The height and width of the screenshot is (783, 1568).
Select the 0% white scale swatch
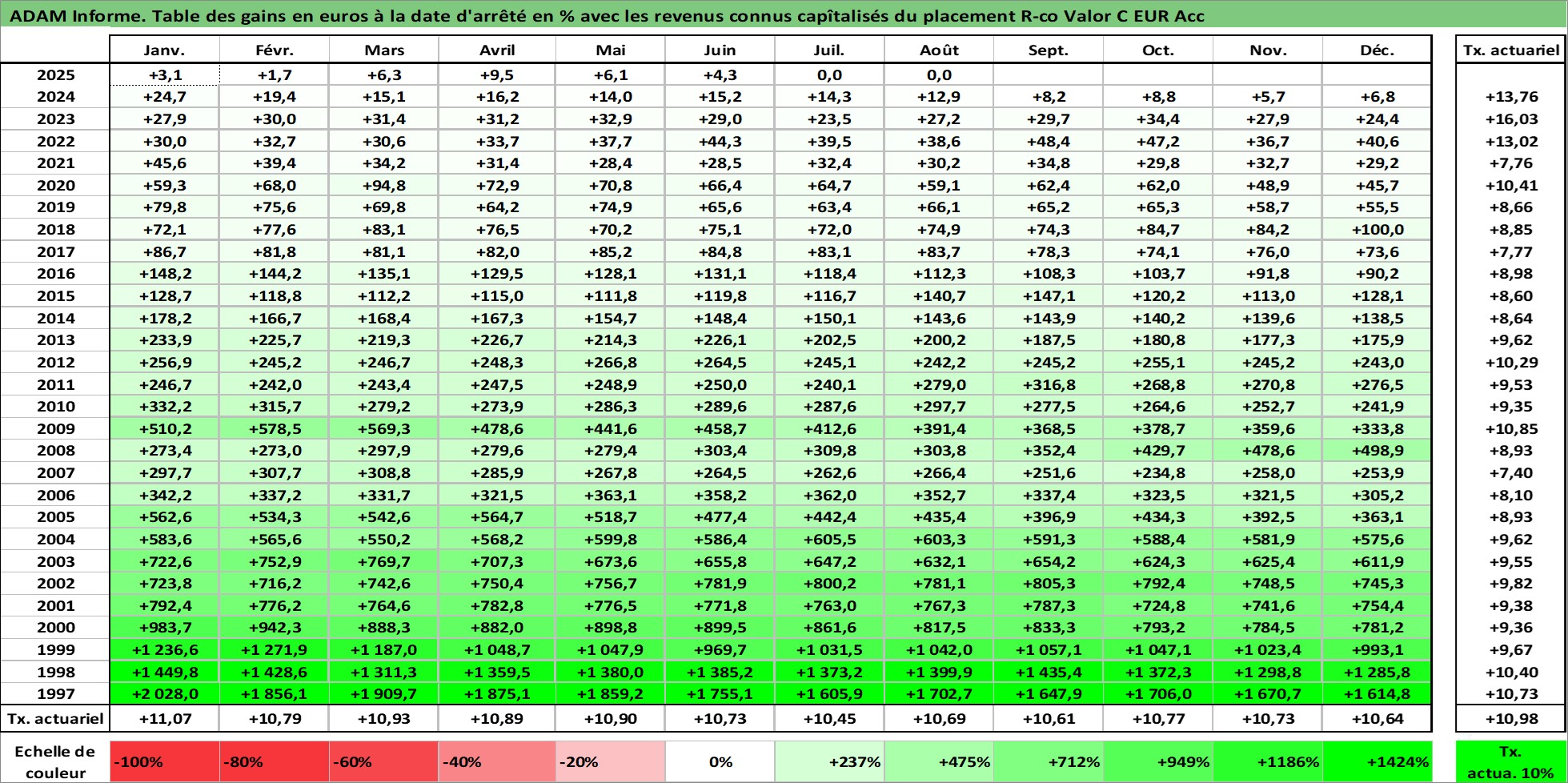(720, 762)
